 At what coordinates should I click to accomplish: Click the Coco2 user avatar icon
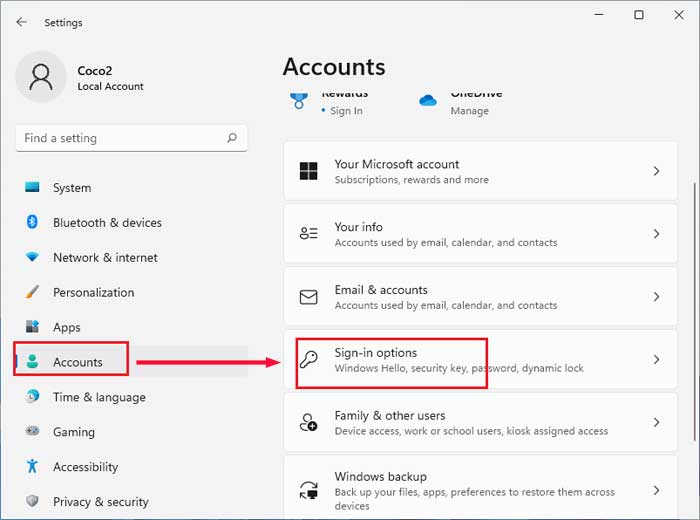[41, 77]
